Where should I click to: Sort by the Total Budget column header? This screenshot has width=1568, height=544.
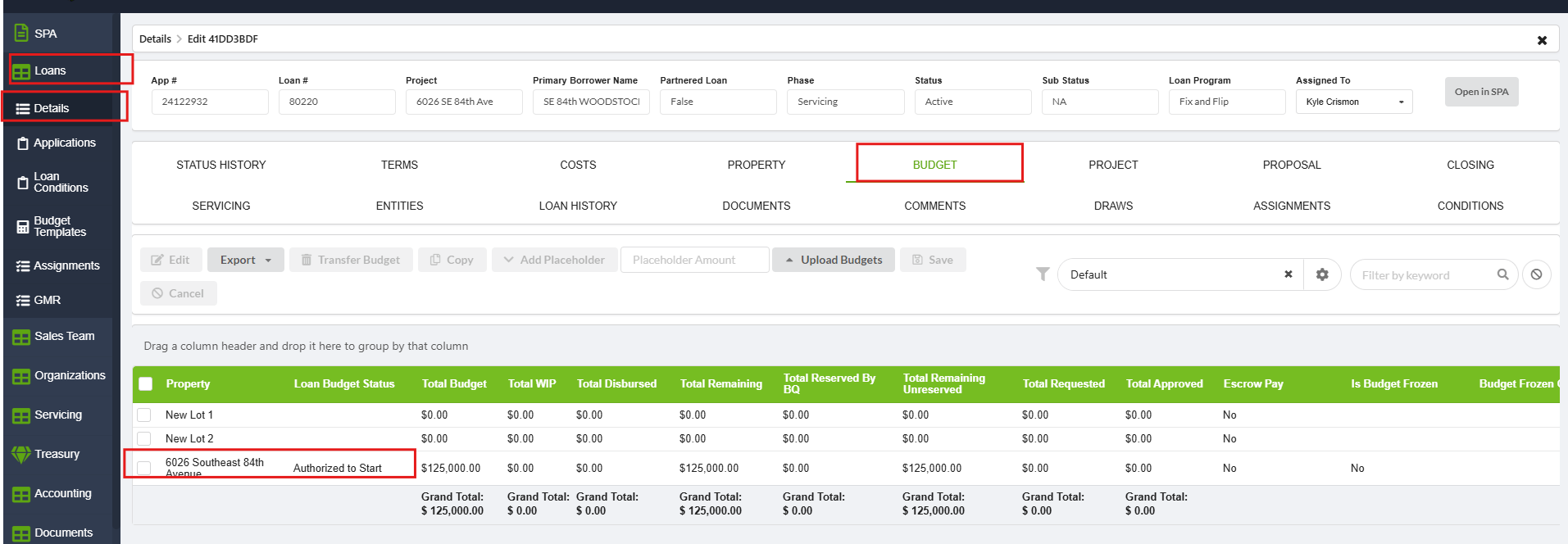[x=454, y=383]
